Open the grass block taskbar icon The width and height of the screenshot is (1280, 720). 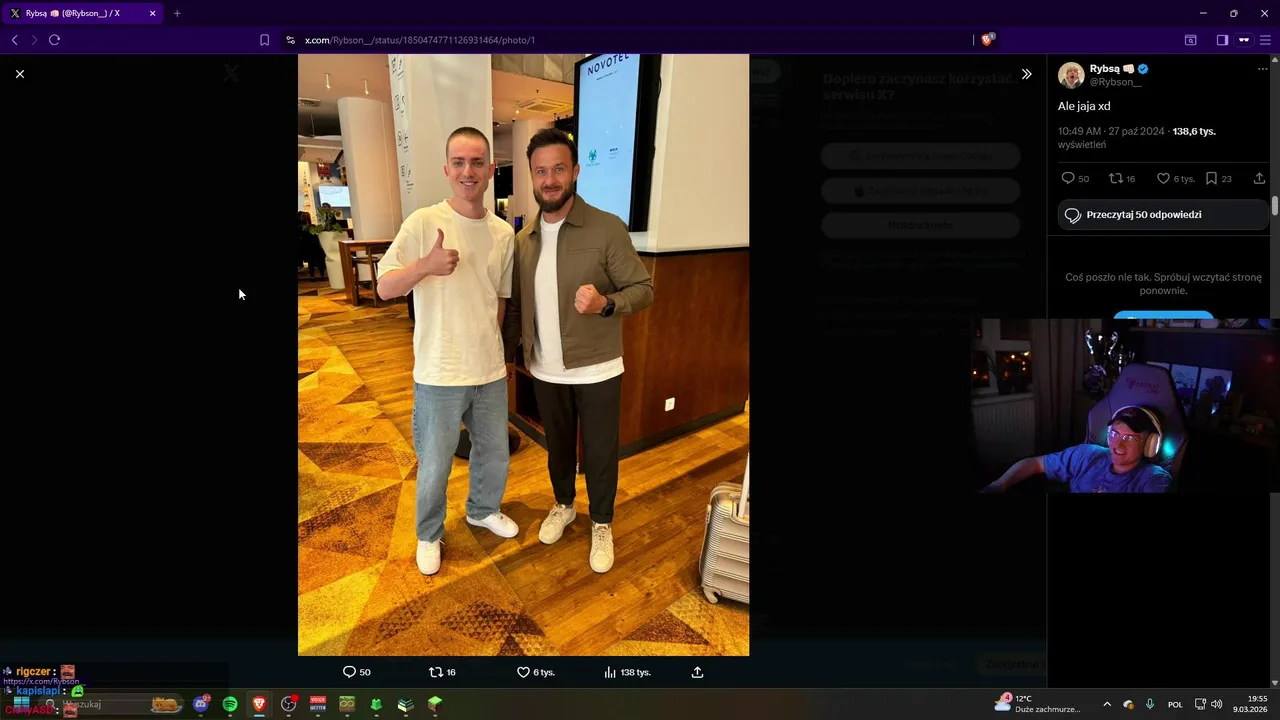coord(435,704)
